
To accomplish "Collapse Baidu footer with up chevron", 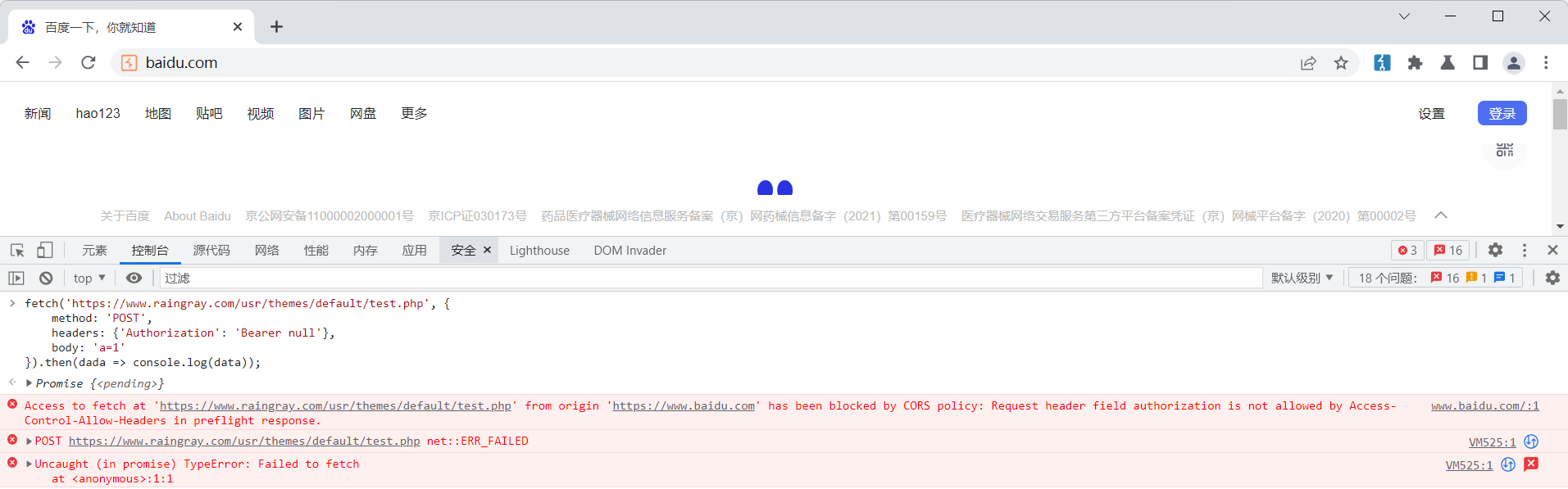I will pyautogui.click(x=1441, y=215).
